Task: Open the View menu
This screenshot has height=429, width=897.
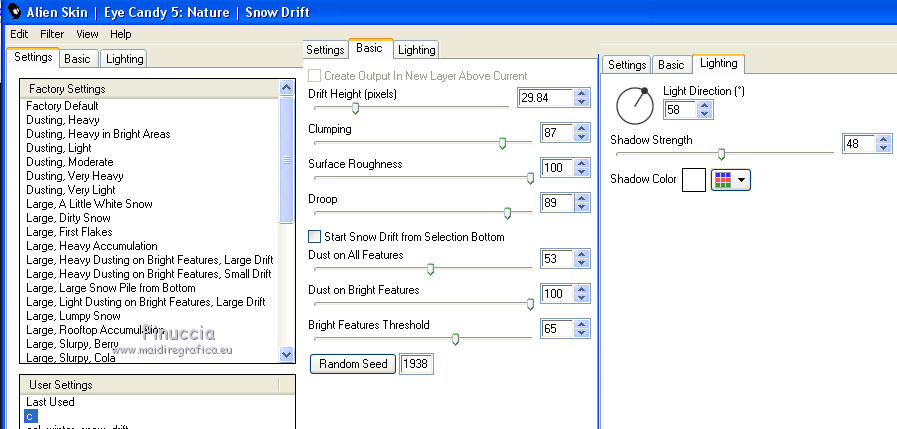Action: (87, 34)
